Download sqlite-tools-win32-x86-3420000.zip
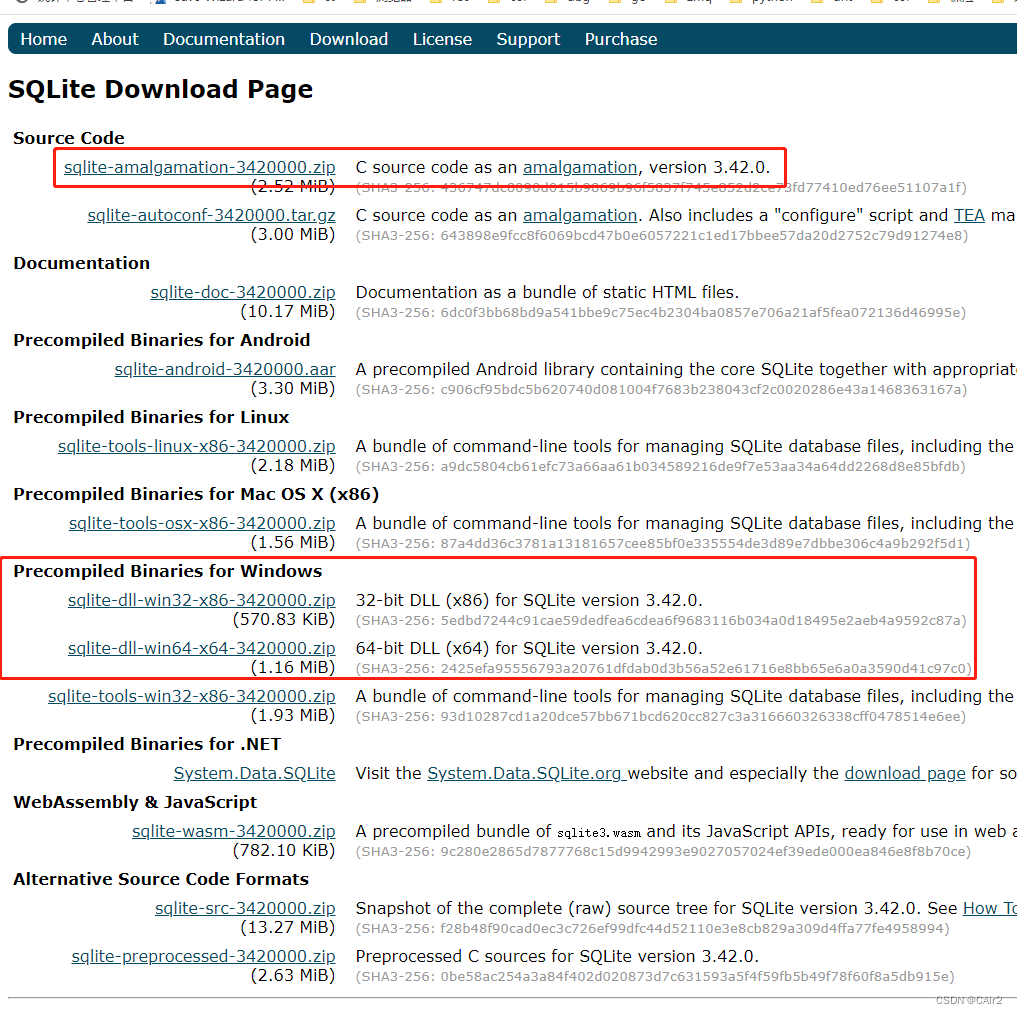This screenshot has height=1014, width=1017. coord(192,696)
